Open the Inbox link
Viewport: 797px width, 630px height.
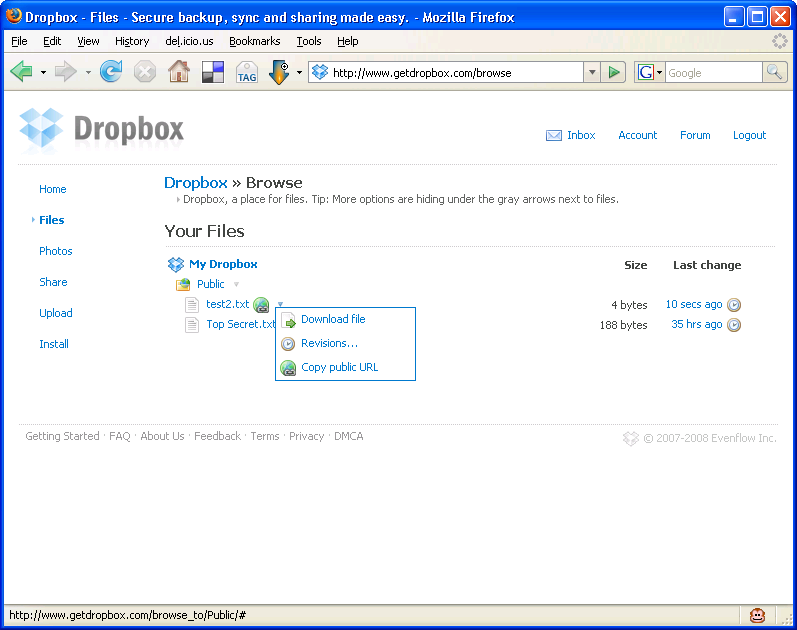[x=581, y=135]
